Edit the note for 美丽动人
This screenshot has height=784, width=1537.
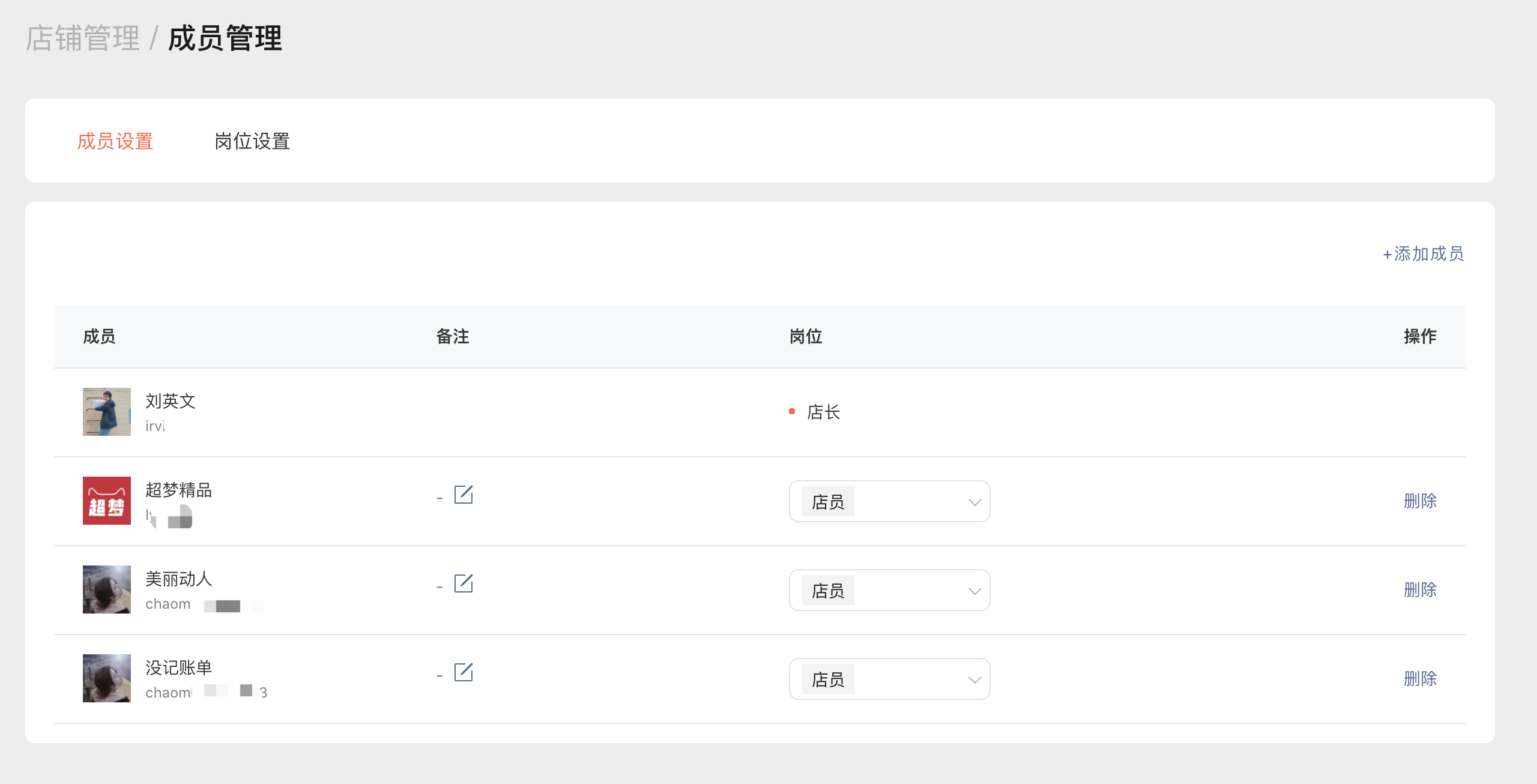464,583
